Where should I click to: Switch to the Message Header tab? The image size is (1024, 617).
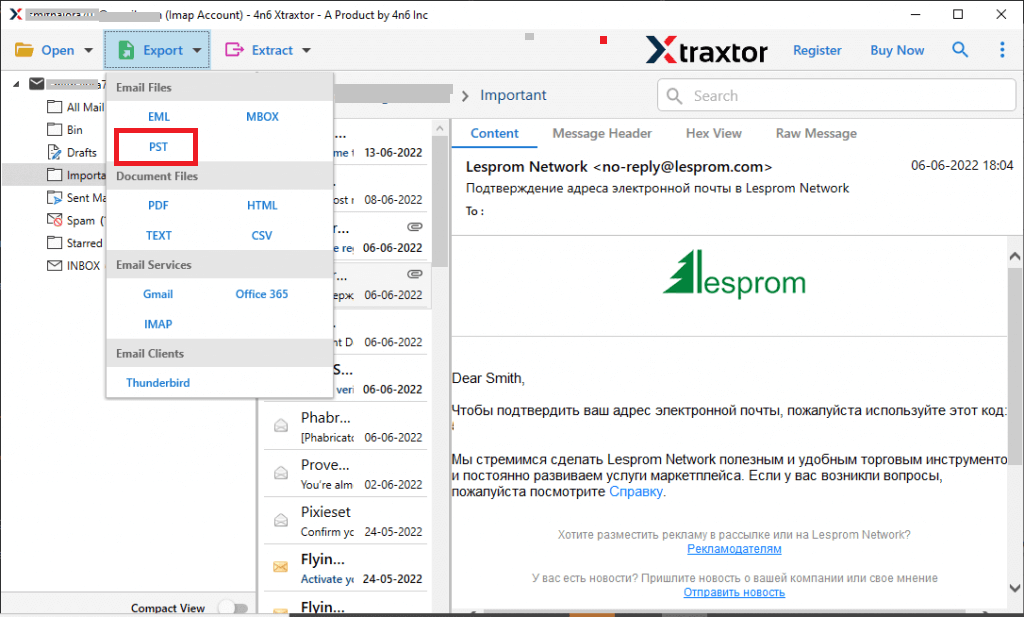[x=601, y=133]
